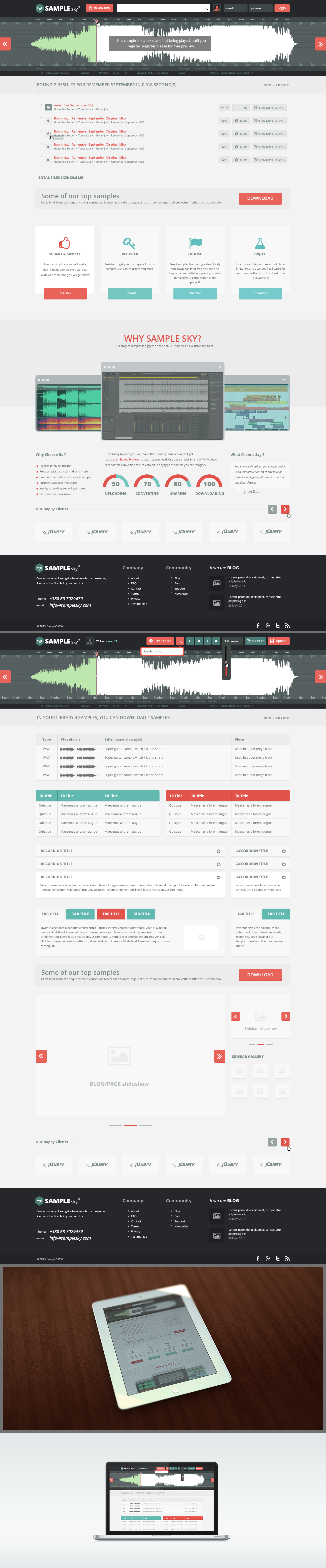Click the magnifier icon in the white search bar

point(206,8)
